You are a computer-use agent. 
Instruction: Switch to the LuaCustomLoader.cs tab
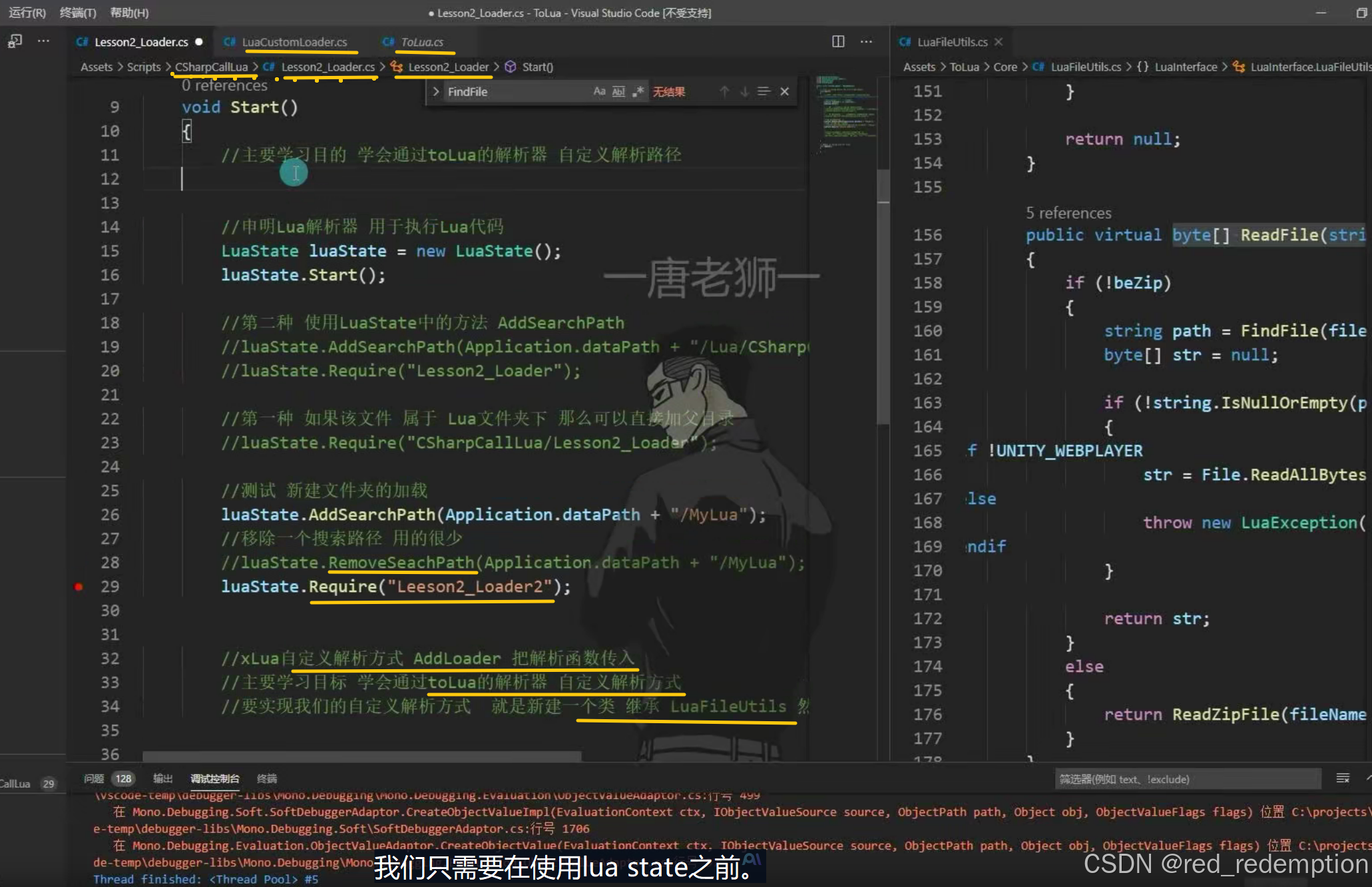point(294,42)
